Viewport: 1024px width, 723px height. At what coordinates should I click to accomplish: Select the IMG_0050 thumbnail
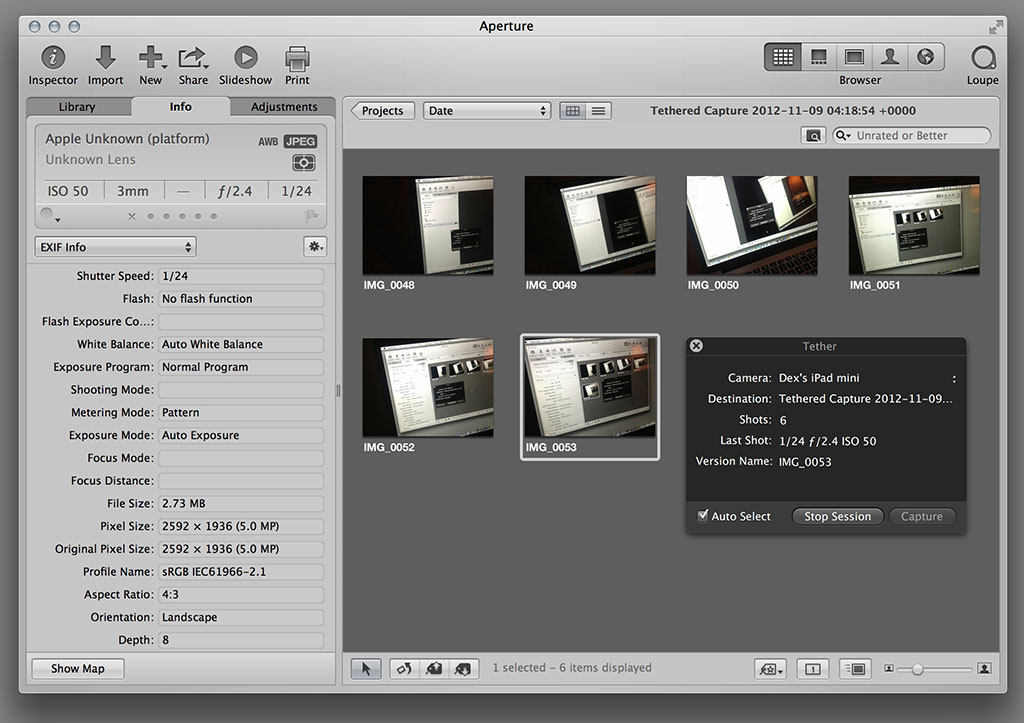[751, 225]
